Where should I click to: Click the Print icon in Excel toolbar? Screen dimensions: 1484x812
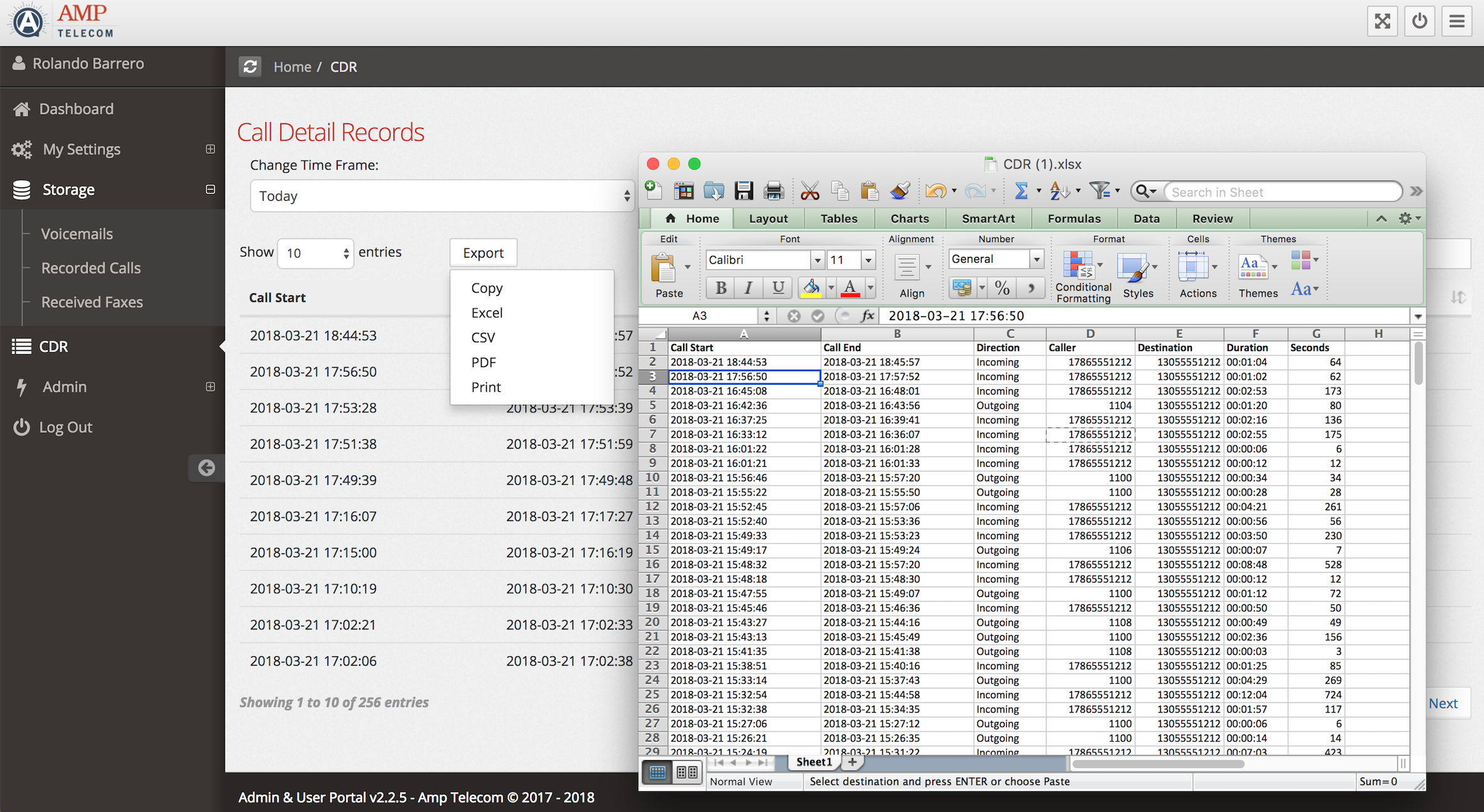(774, 191)
